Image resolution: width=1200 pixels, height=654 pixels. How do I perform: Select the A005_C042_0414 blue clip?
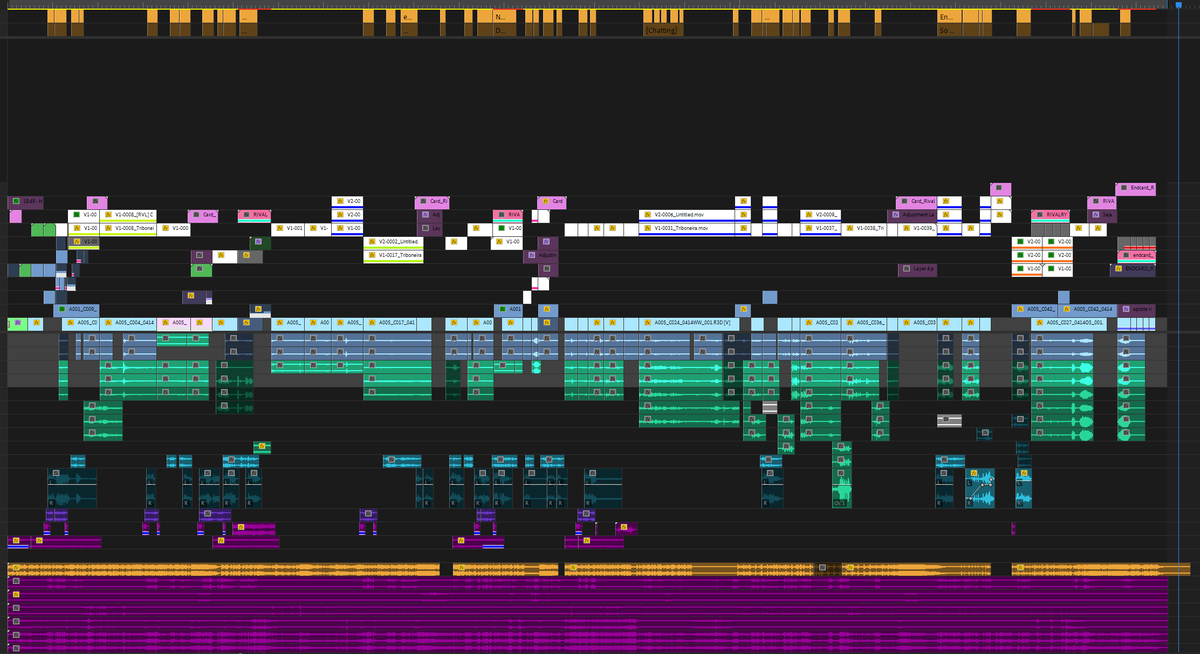1088,310
